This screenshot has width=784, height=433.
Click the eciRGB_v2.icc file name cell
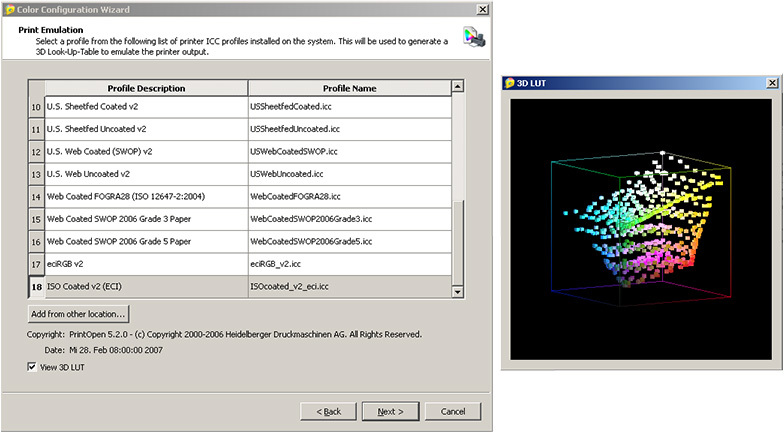point(350,264)
